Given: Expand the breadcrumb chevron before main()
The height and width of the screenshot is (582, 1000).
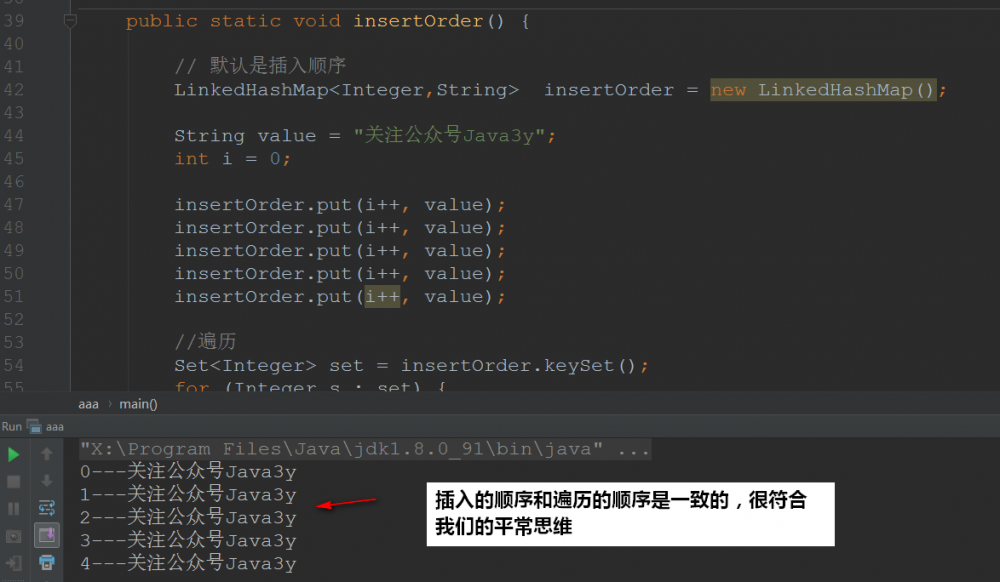Looking at the screenshot, I should pyautogui.click(x=110, y=403).
